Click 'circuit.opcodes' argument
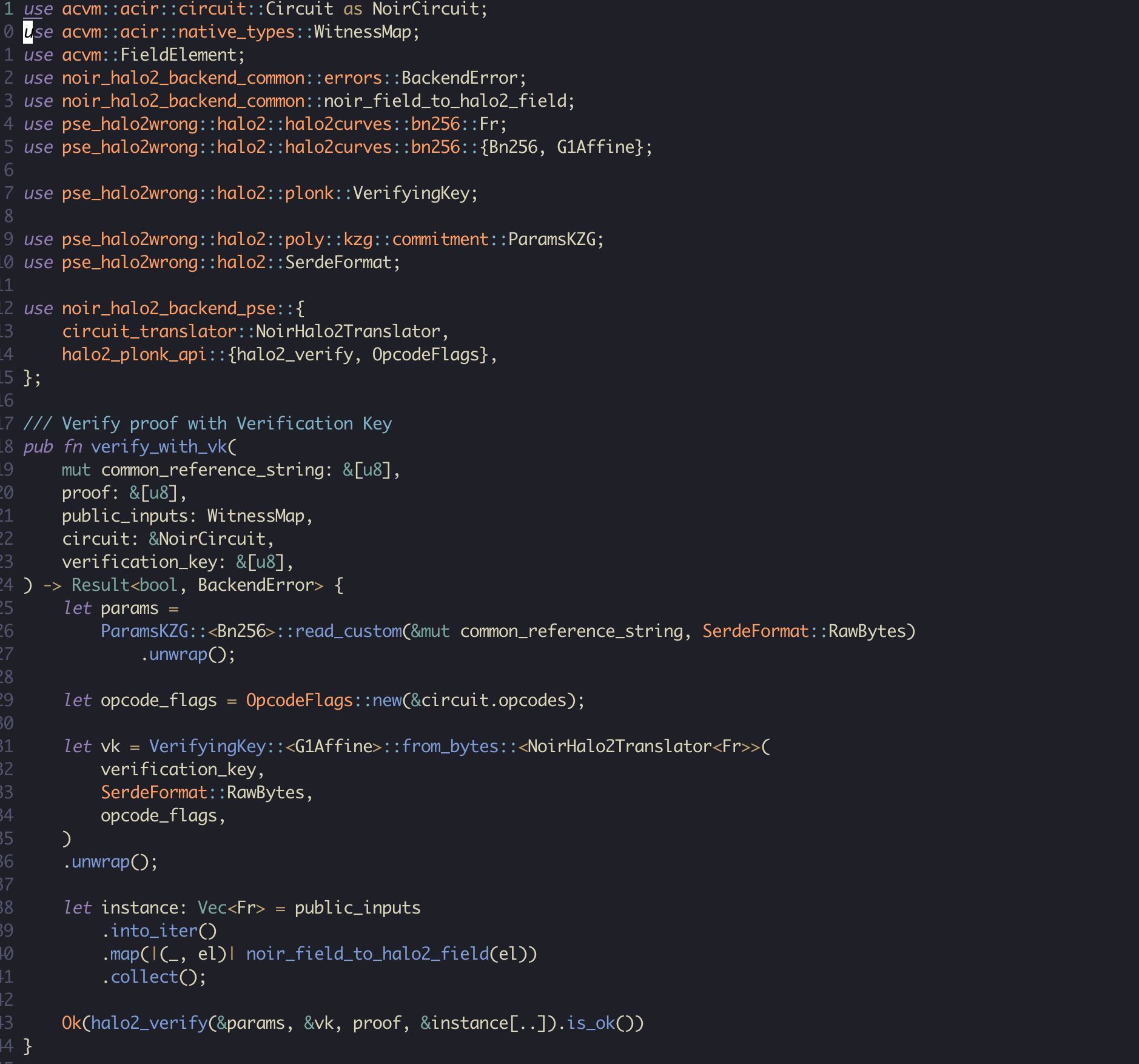The image size is (1139, 1064). 494,700
